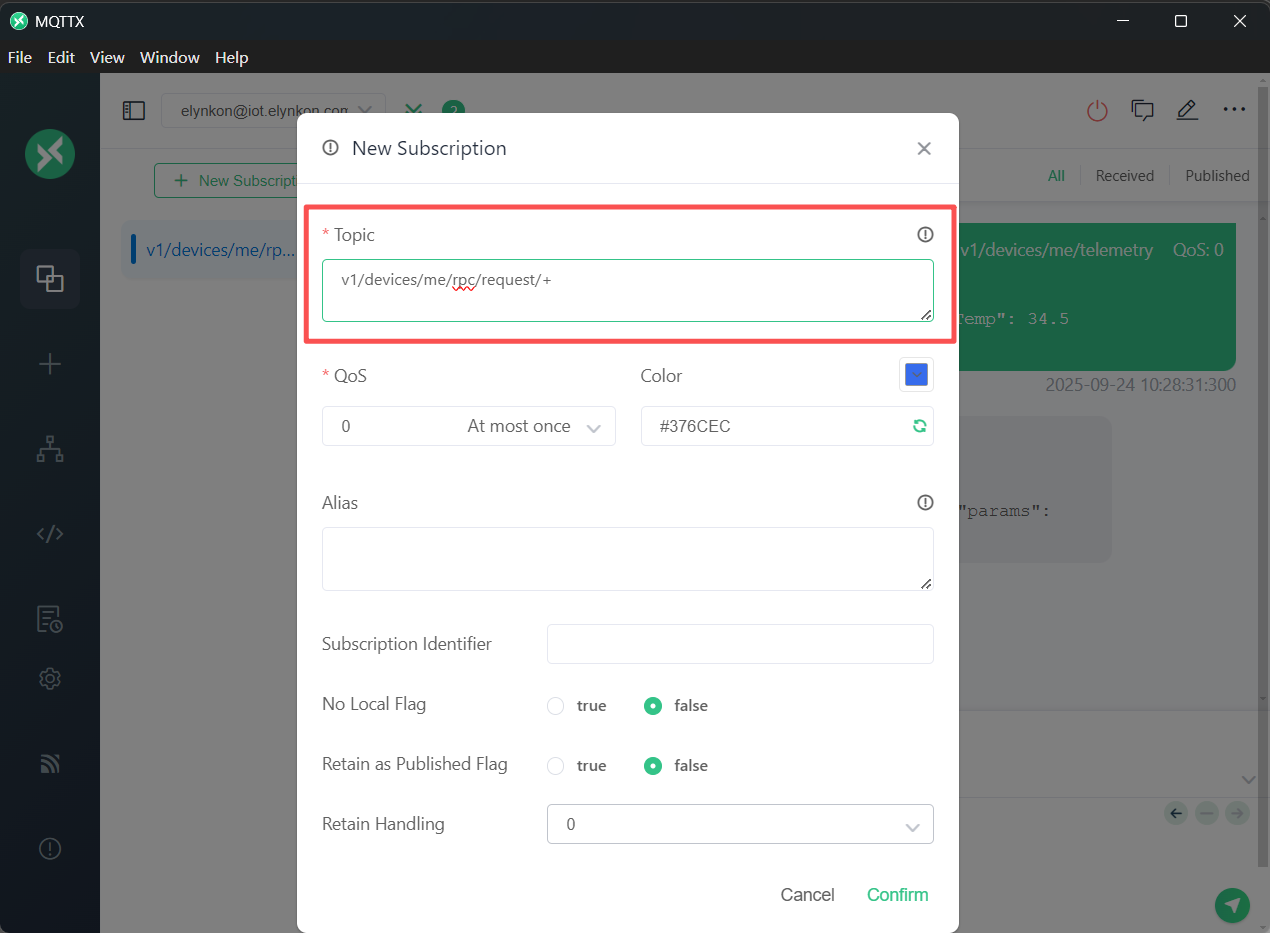Click in the Alias text area

point(628,559)
